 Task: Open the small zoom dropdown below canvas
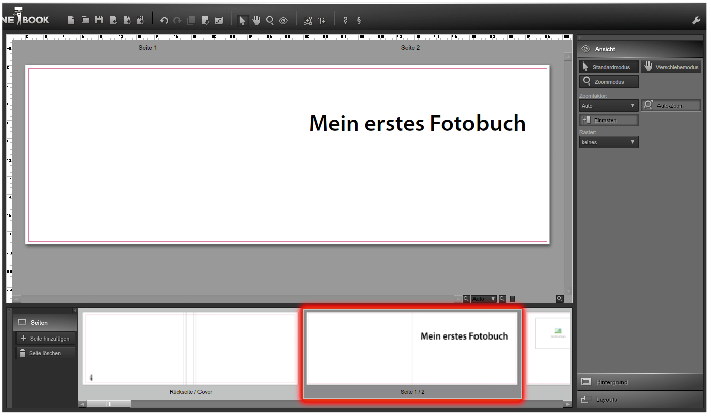484,299
